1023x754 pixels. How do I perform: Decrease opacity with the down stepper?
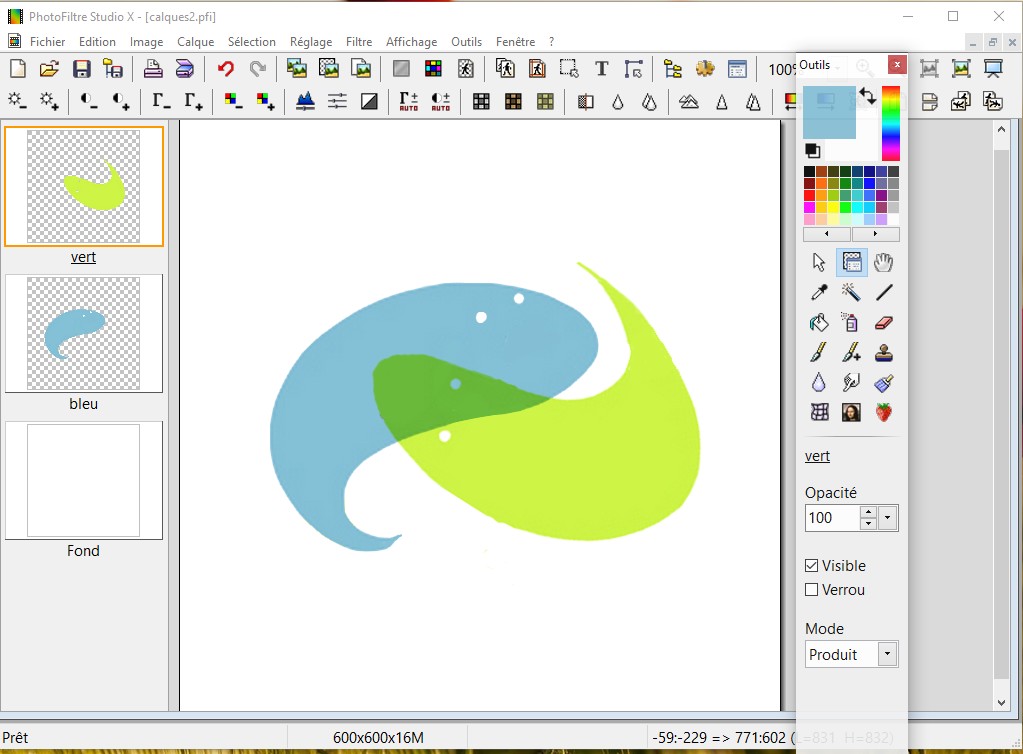pyautogui.click(x=868, y=524)
